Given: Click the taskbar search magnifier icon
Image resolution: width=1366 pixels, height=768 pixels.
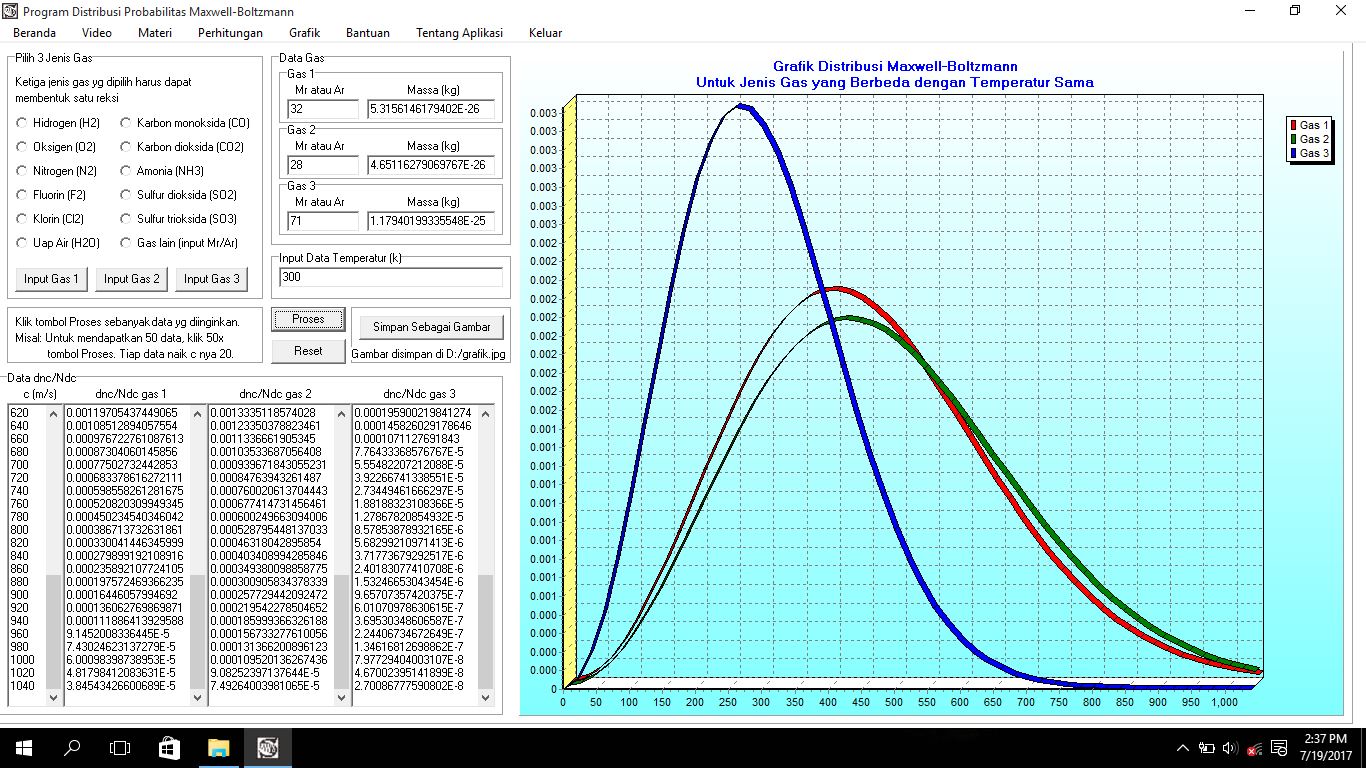Looking at the screenshot, I should coord(72,747).
